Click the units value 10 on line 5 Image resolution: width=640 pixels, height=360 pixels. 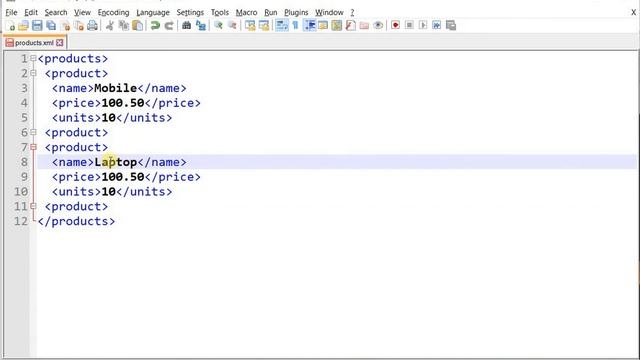109,118
